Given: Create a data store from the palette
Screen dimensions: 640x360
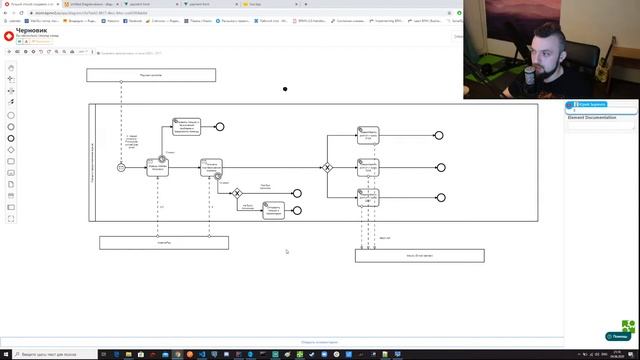Looking at the screenshot, I should coord(11,196).
